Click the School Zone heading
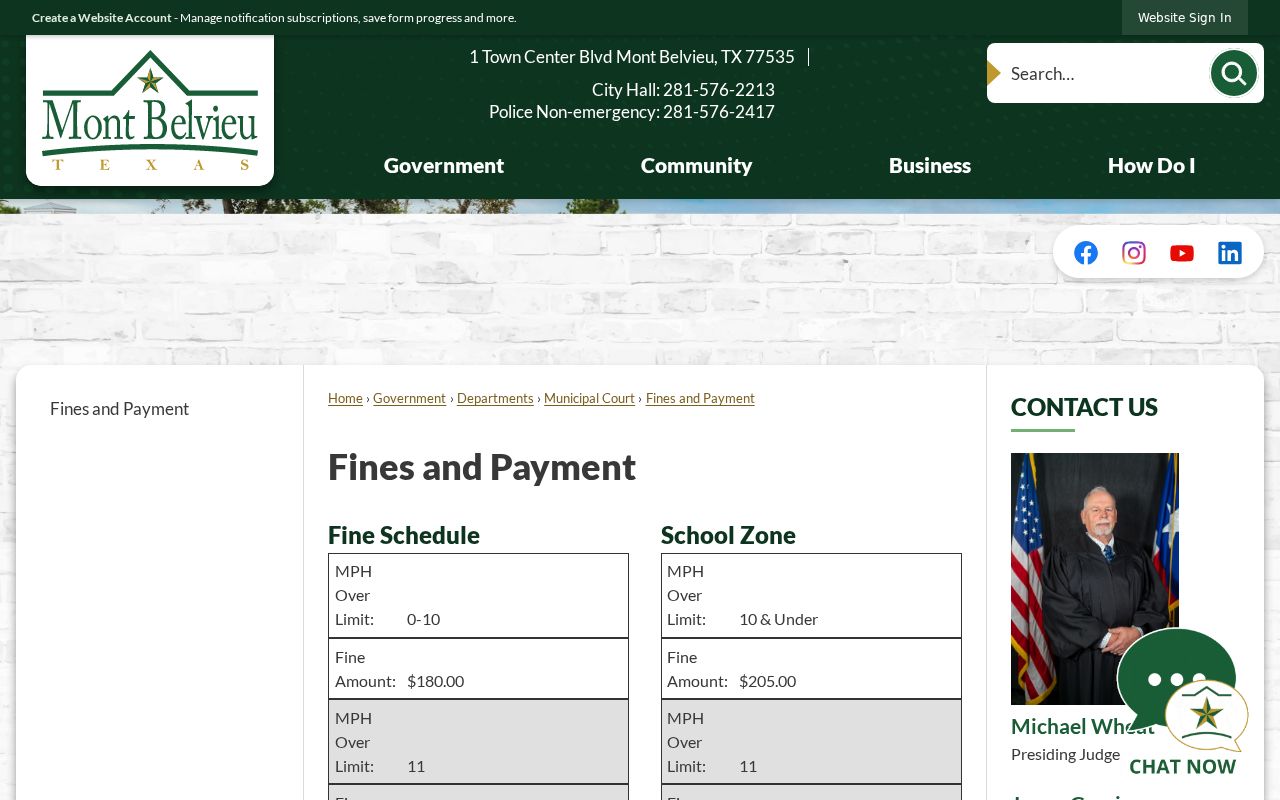 tap(728, 535)
